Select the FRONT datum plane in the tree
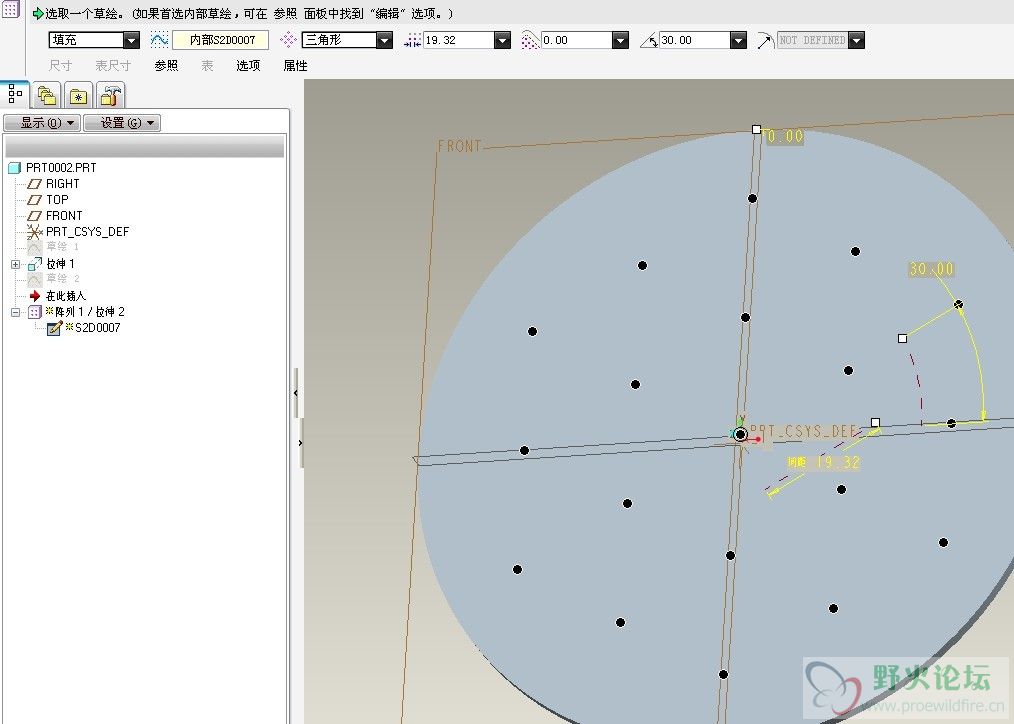The image size is (1014, 724). [64, 216]
